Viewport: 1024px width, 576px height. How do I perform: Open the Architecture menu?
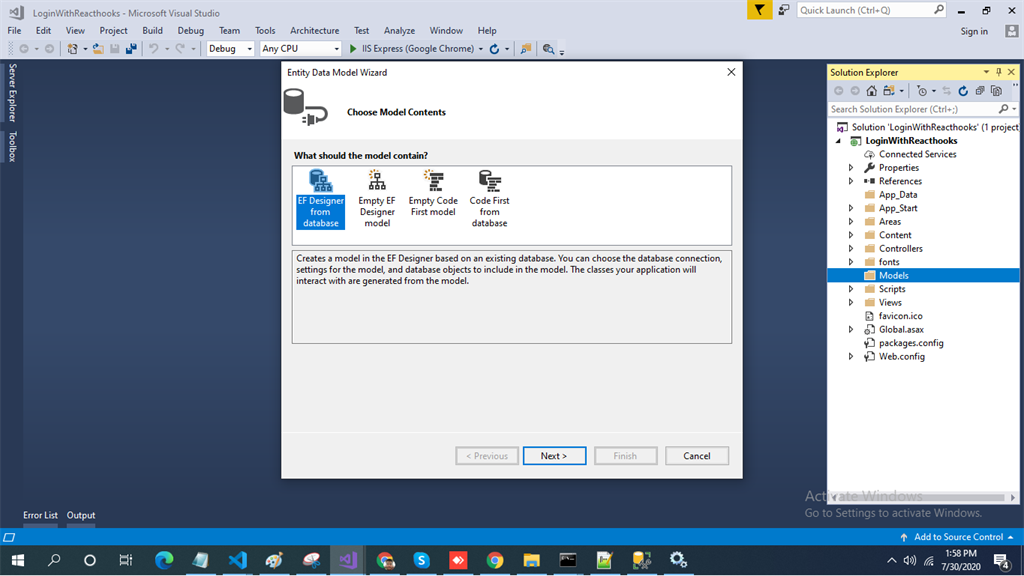(x=314, y=31)
